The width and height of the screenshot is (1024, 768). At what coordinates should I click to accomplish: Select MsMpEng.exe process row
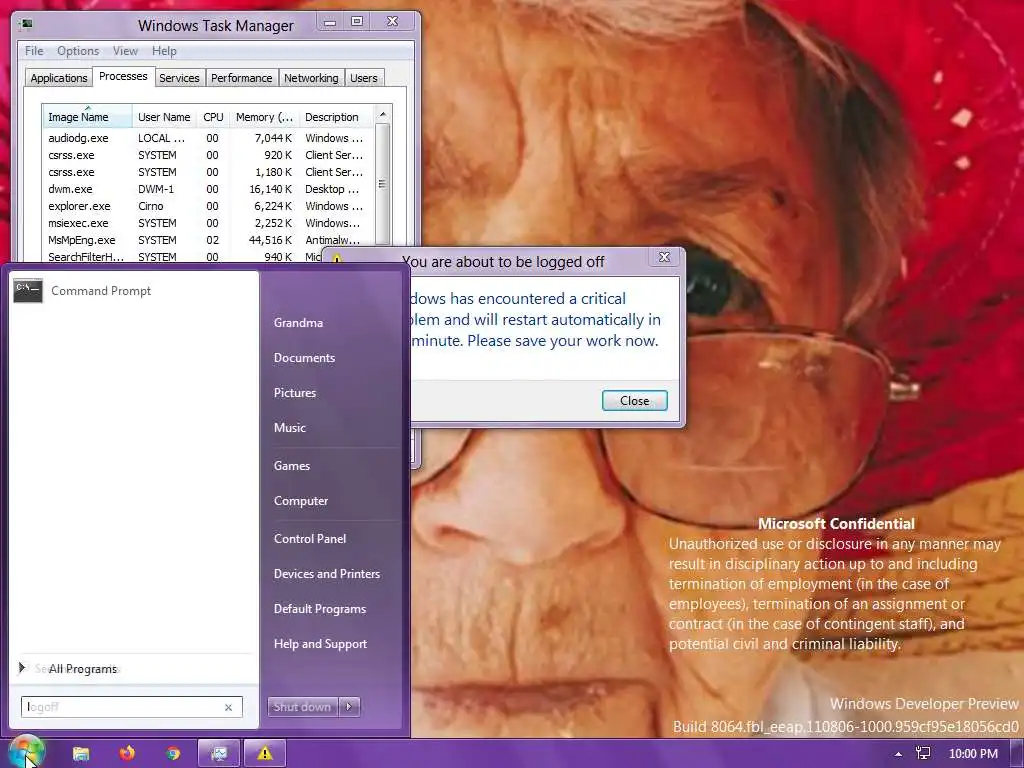(208, 240)
